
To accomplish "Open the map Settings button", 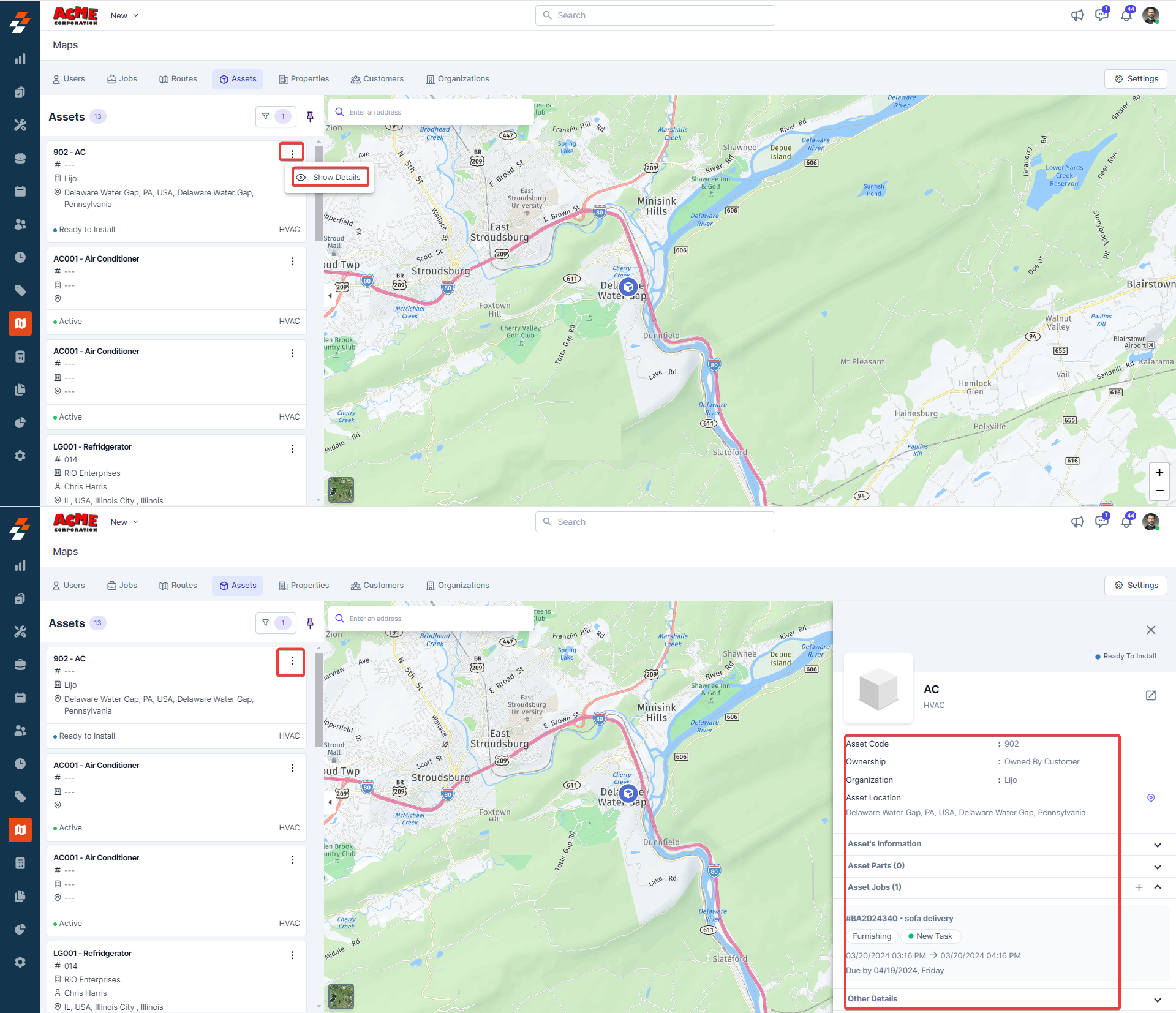I will pos(1136,79).
